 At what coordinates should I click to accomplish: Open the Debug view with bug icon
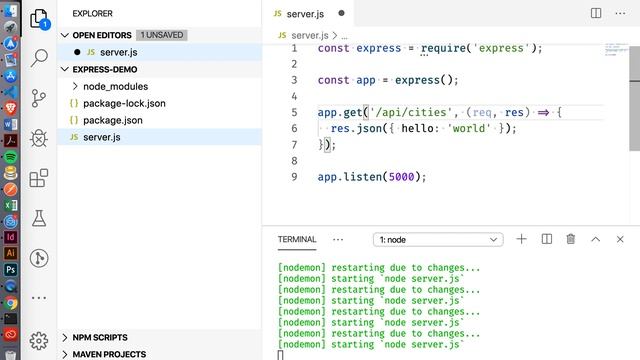pyautogui.click(x=39, y=138)
